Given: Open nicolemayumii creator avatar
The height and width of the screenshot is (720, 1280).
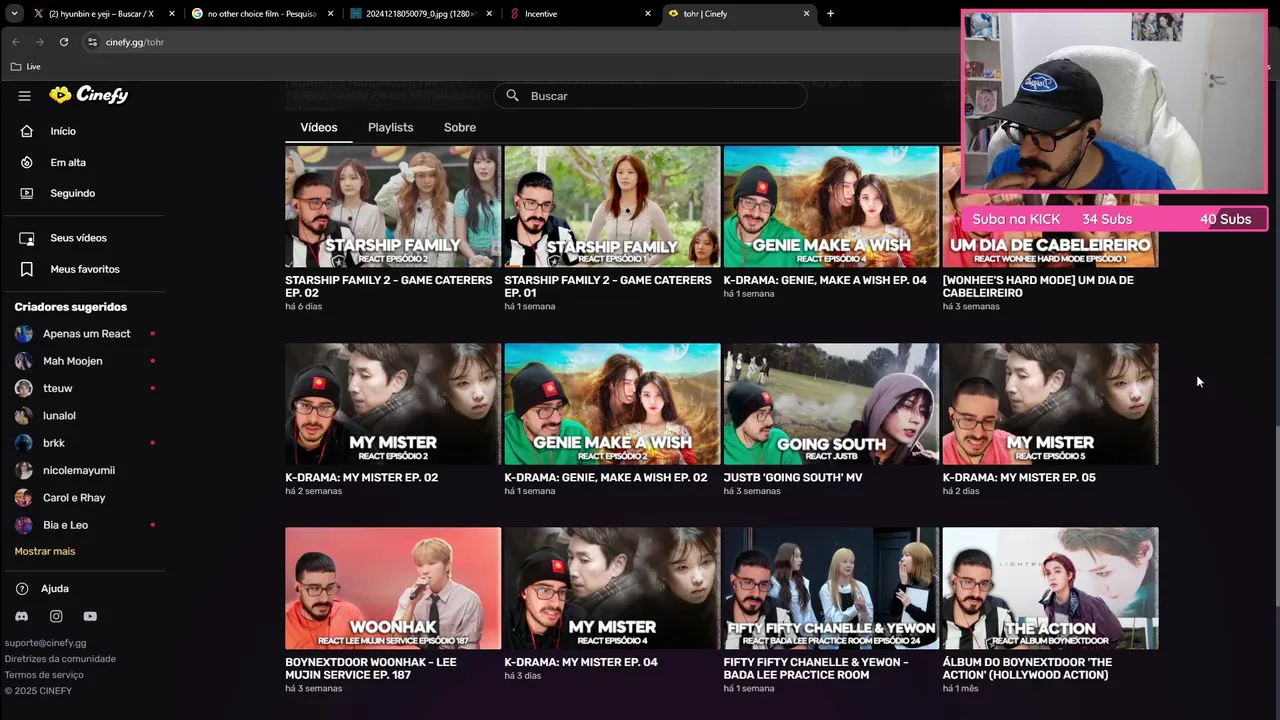Looking at the screenshot, I should (x=23, y=470).
